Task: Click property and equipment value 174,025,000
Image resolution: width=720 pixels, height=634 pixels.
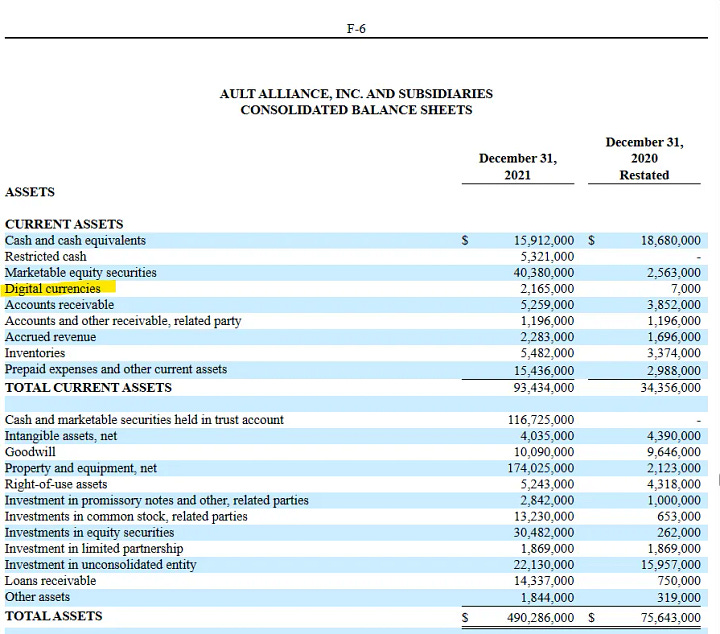Action: click(541, 468)
